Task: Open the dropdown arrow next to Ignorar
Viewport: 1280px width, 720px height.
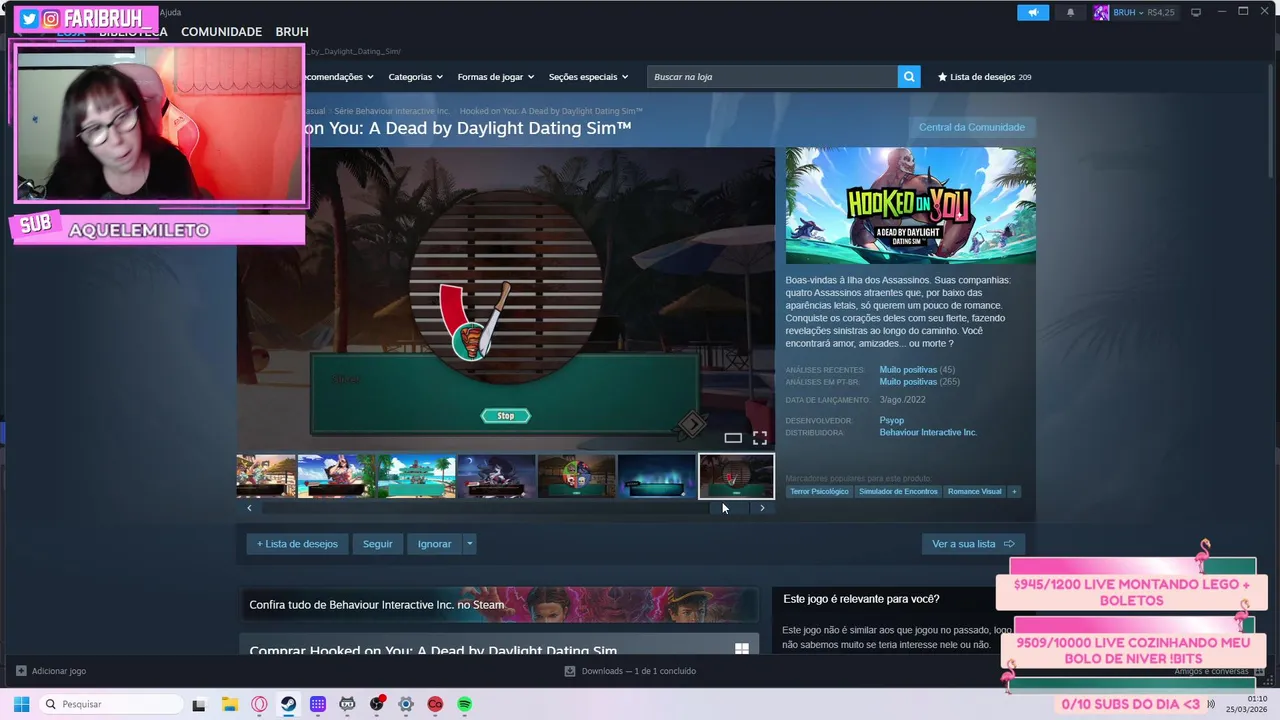Action: click(469, 544)
